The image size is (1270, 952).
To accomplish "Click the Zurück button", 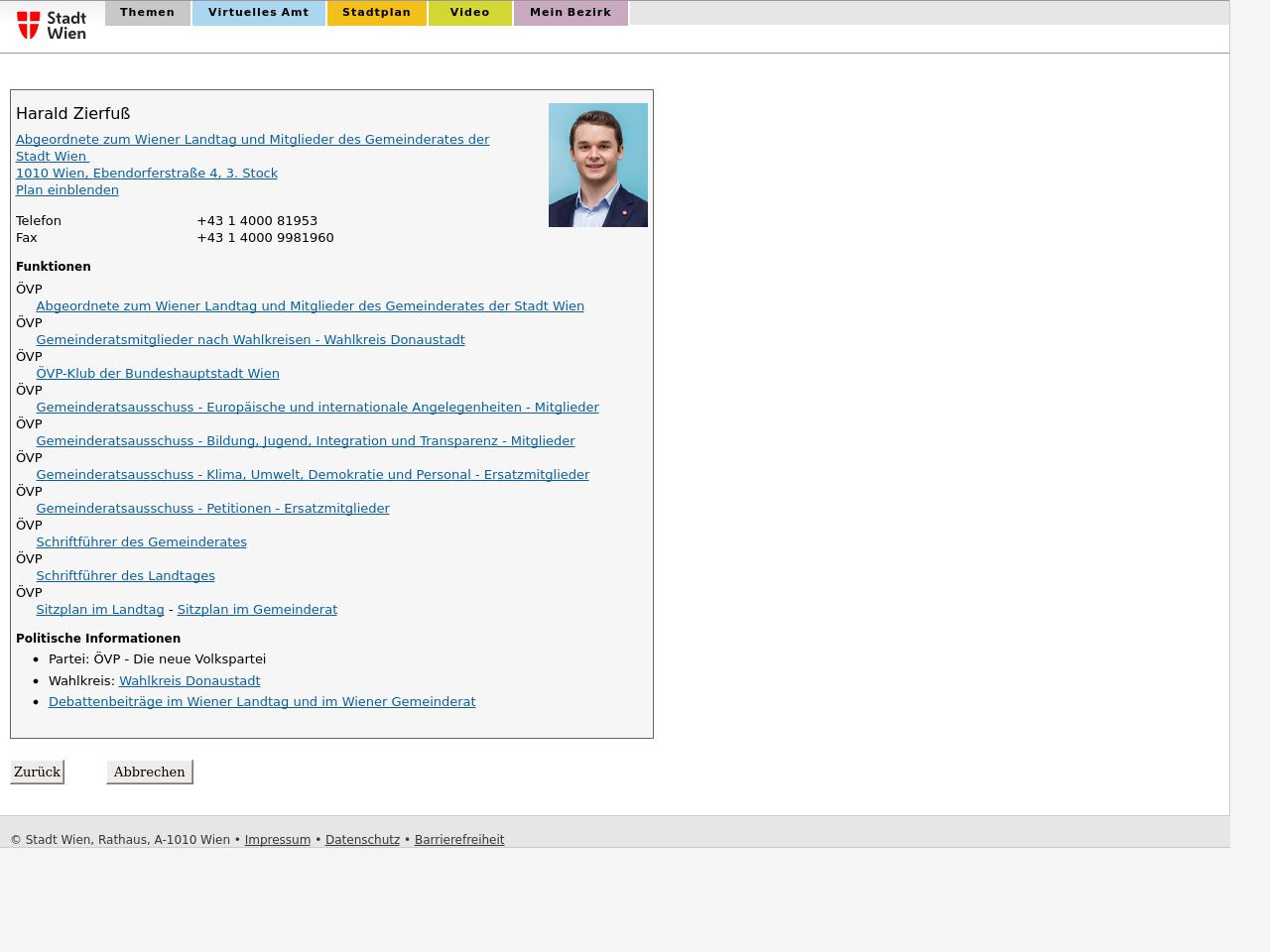I will pos(37,772).
